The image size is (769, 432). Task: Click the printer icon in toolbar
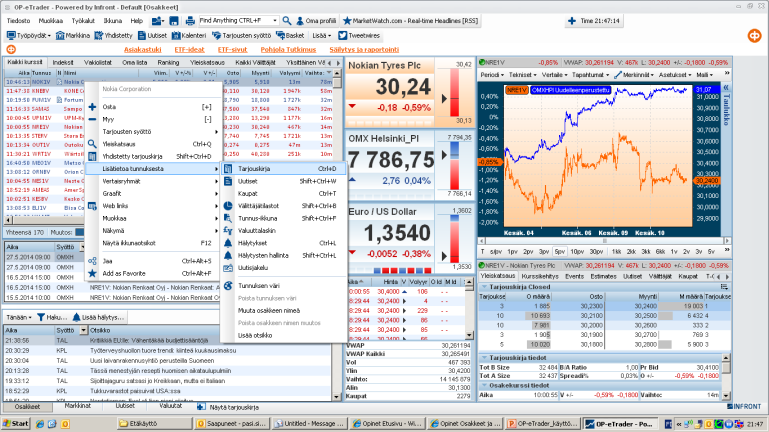click(190, 21)
